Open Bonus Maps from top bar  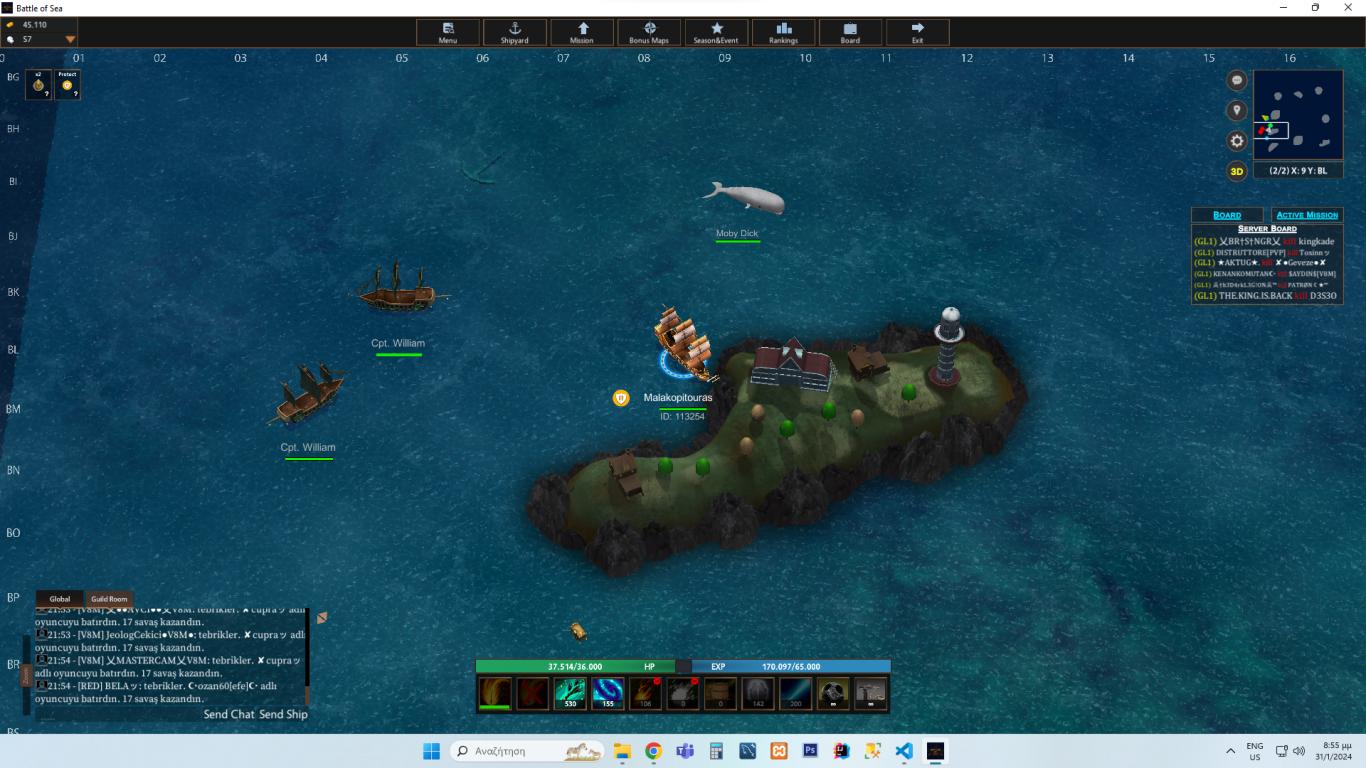tap(649, 32)
